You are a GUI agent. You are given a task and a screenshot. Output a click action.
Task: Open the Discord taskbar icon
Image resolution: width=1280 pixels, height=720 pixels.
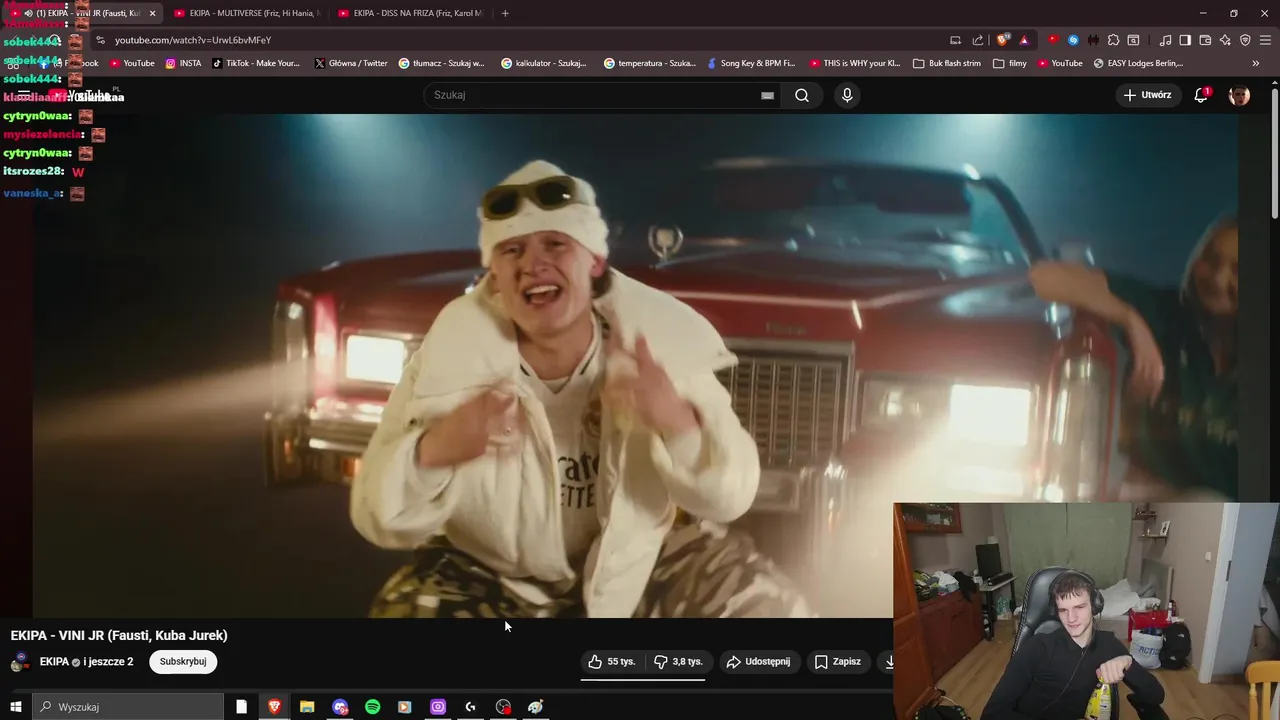(x=340, y=707)
